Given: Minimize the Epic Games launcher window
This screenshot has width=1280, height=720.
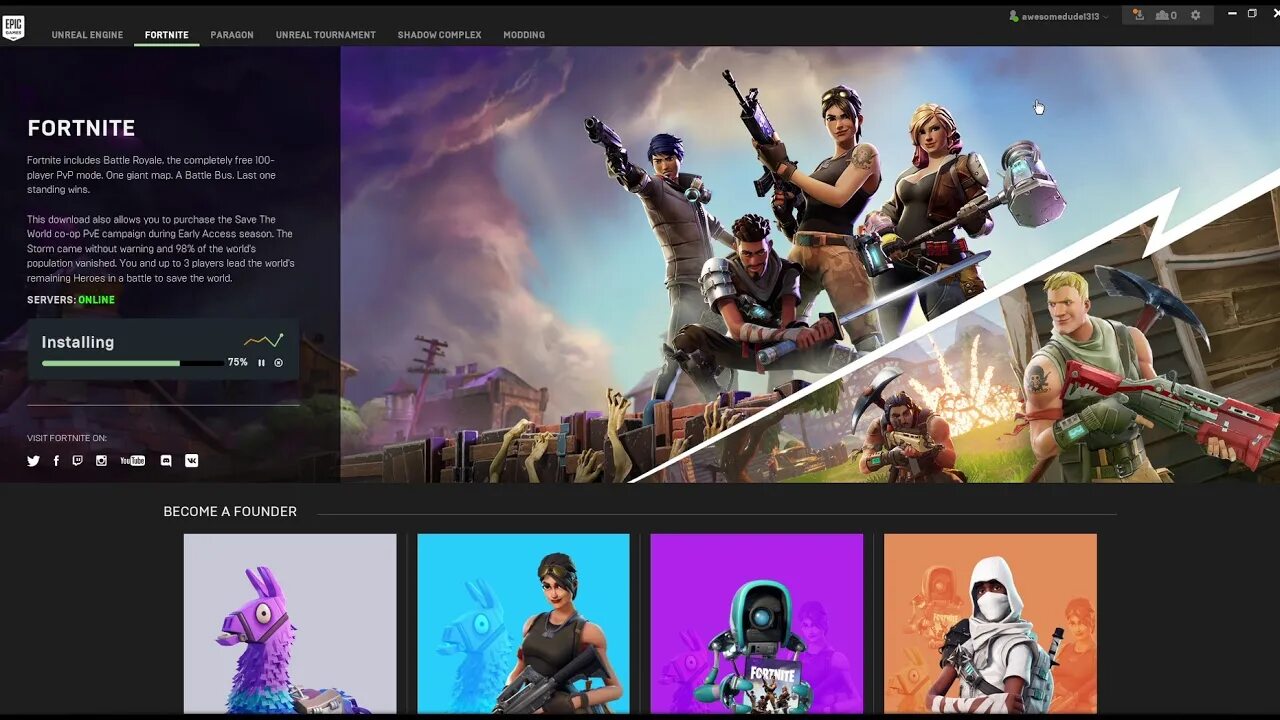Looking at the screenshot, I should [x=1231, y=14].
